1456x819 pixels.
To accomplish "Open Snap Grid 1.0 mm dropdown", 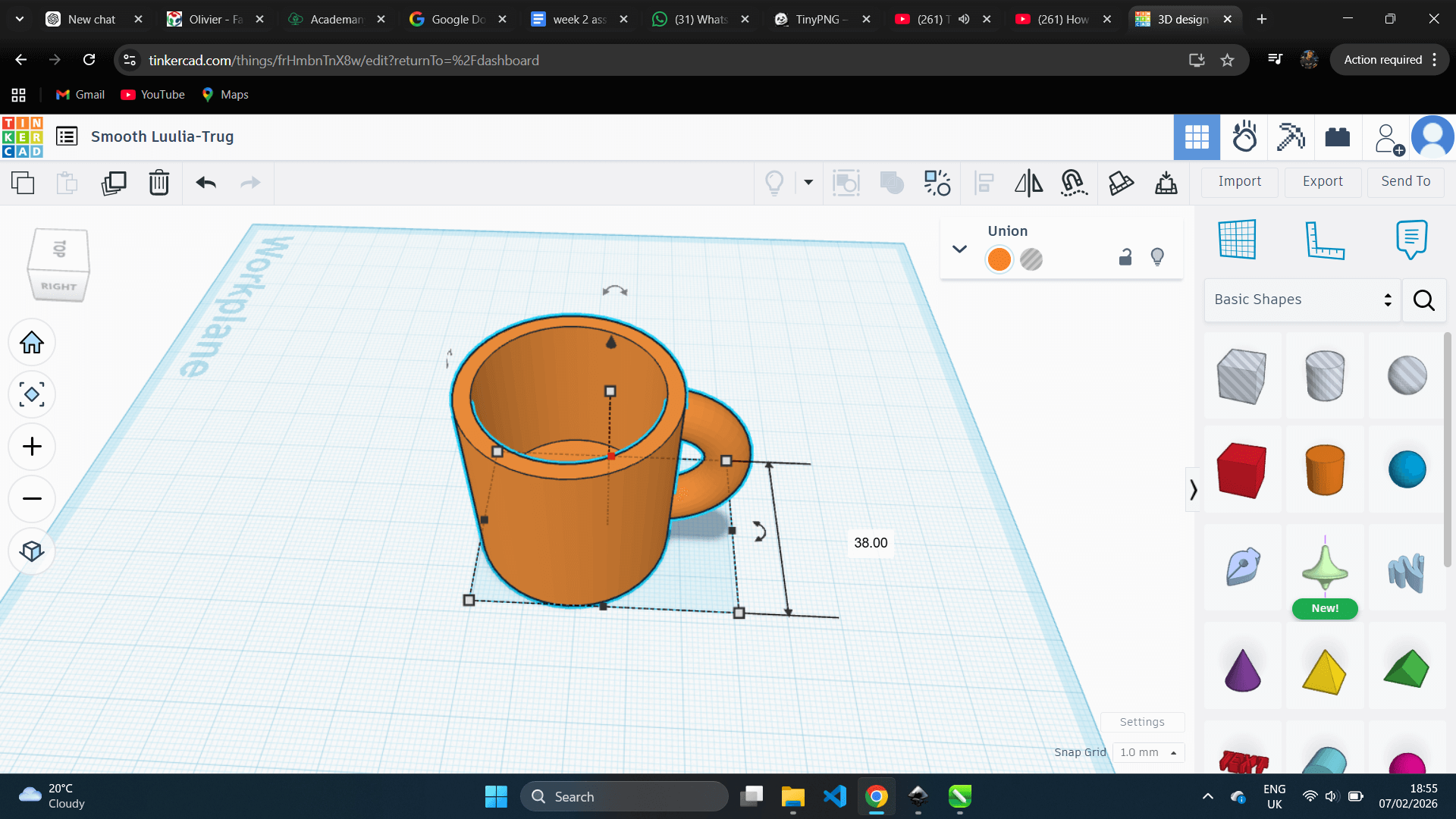I will click(x=1148, y=752).
